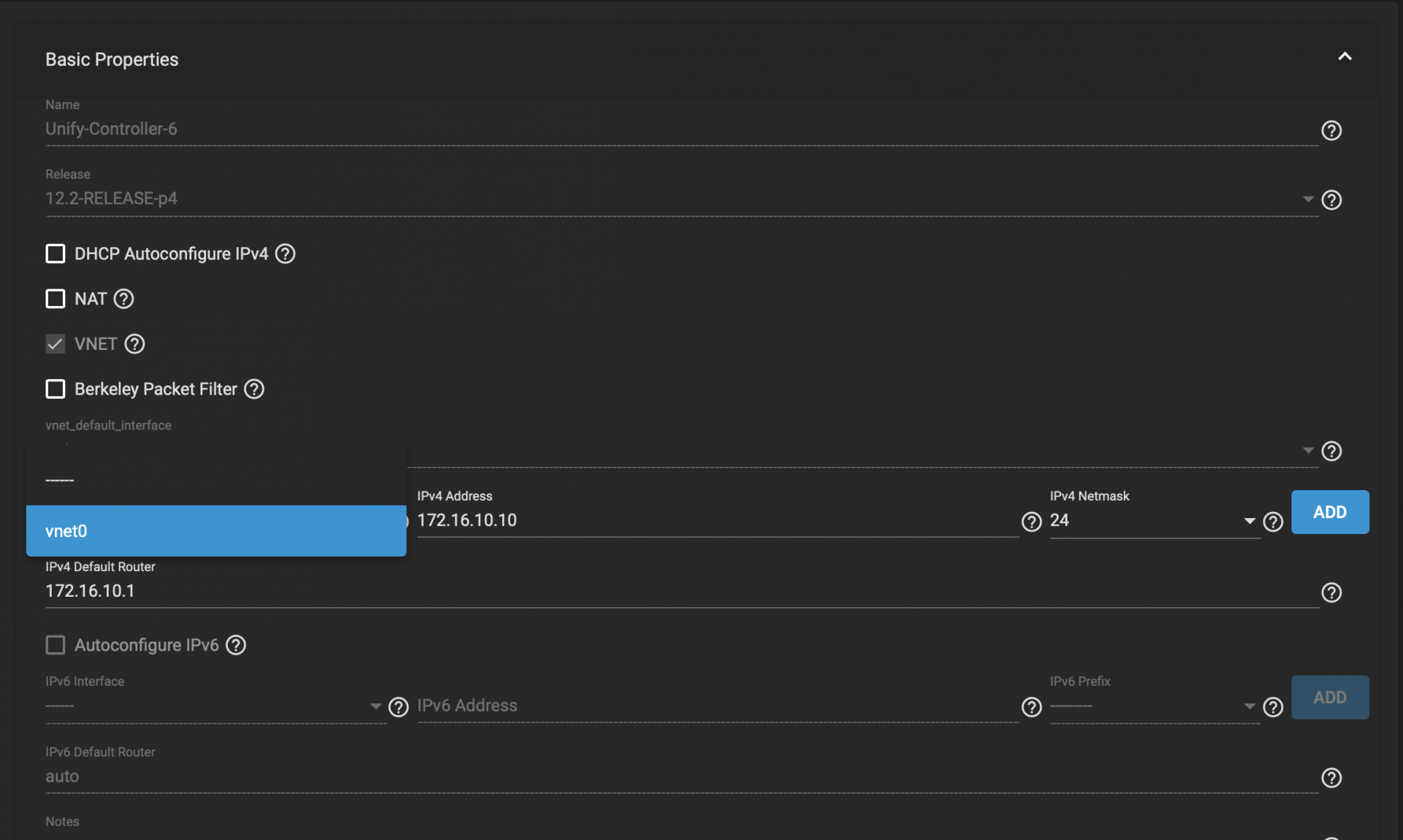Open help for Berkeley Packet Filter

pyautogui.click(x=254, y=389)
